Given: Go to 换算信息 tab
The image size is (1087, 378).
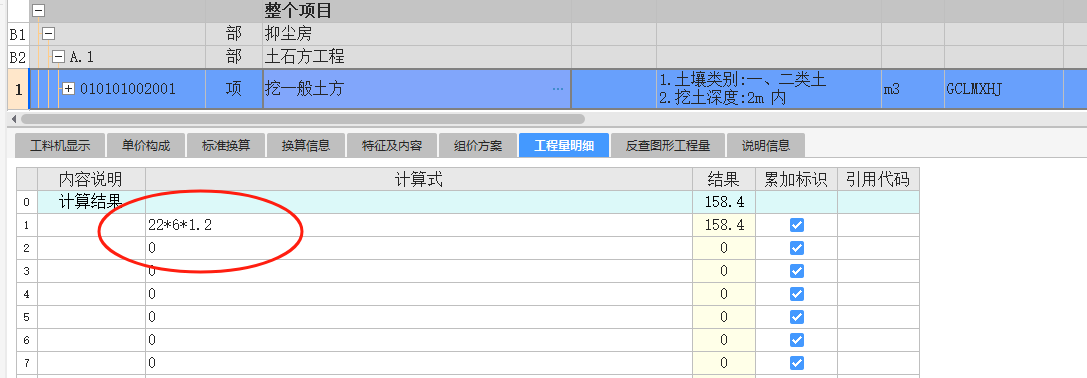Looking at the screenshot, I should [306, 146].
